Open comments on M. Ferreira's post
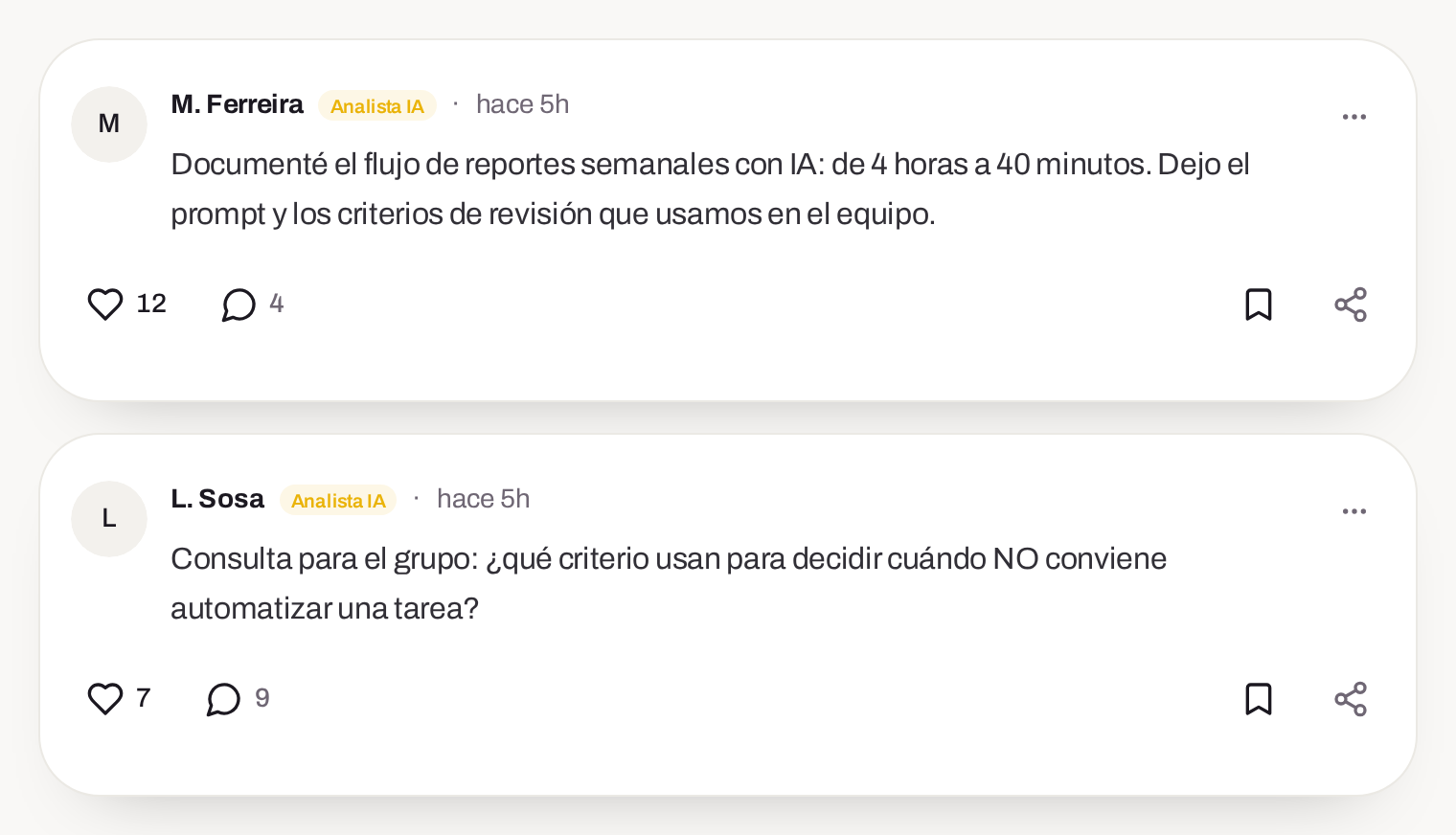 click(x=239, y=305)
